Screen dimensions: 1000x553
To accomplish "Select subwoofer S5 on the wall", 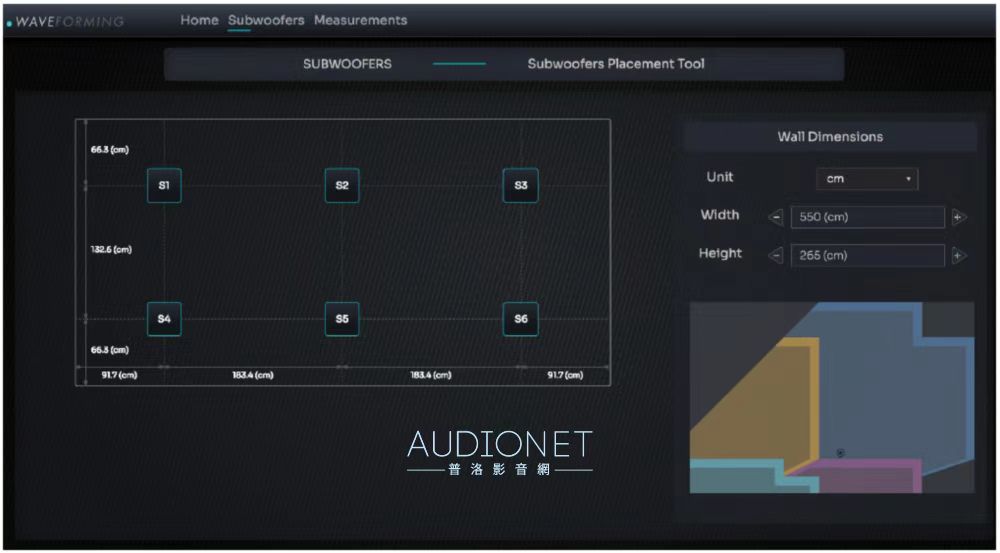I will 342,319.
